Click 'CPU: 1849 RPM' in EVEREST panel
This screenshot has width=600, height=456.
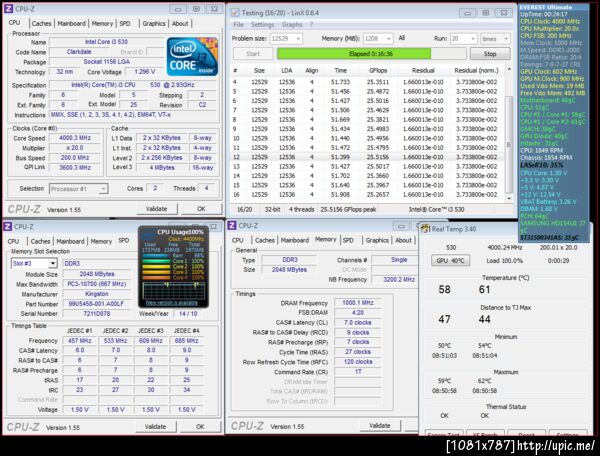[x=539, y=150]
